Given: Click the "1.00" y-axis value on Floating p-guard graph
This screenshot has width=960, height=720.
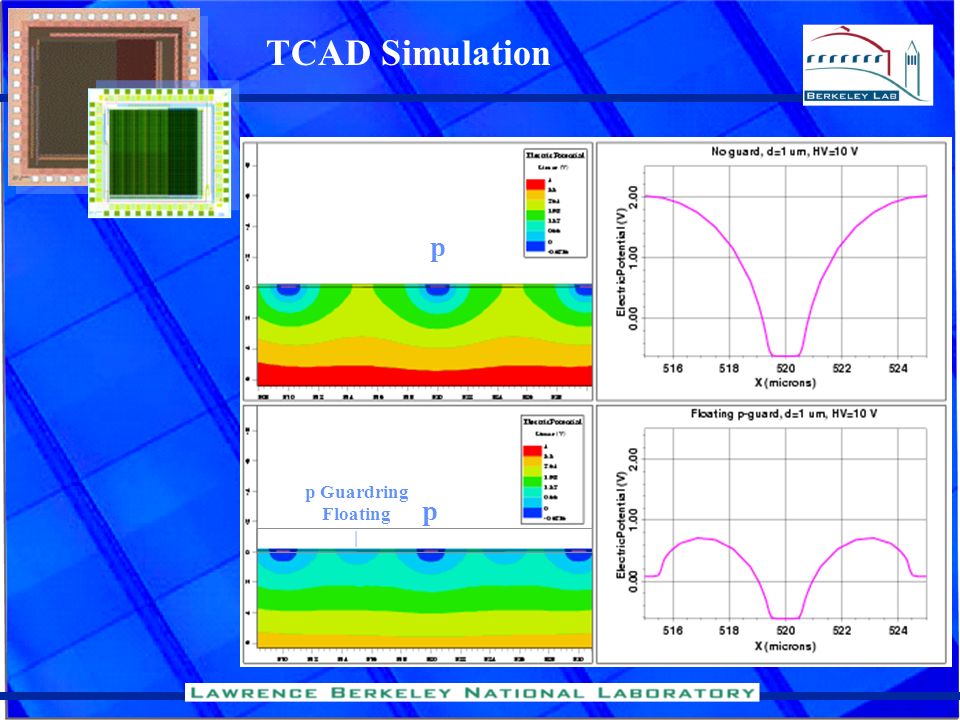Looking at the screenshot, I should [634, 520].
